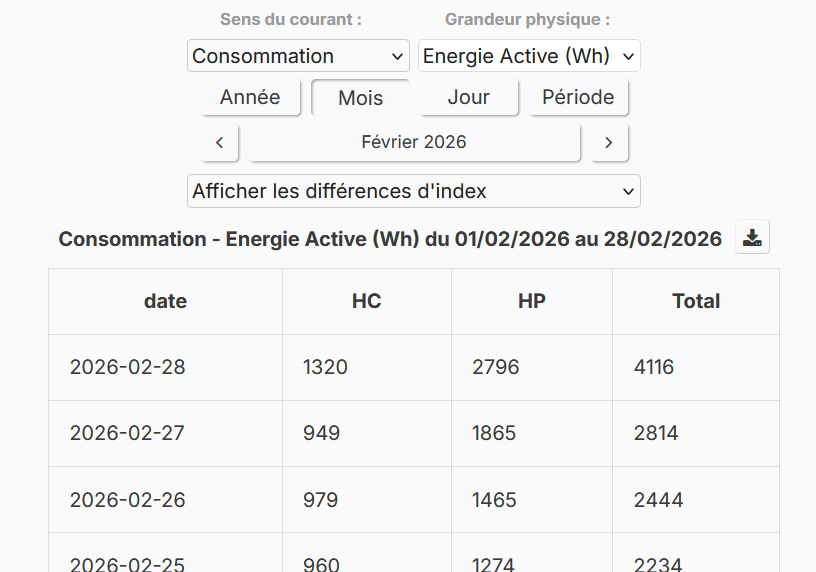Screen dimensions: 816x572
Task: Click the HP column header
Action: click(532, 301)
